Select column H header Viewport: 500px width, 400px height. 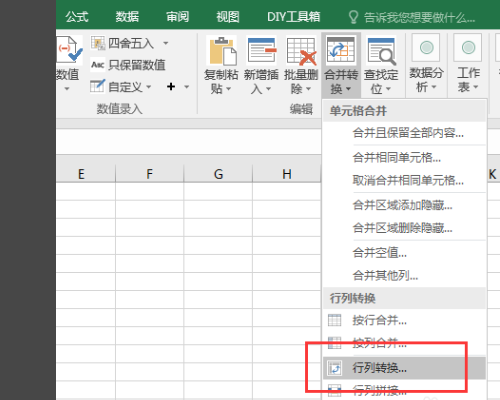[x=287, y=174]
